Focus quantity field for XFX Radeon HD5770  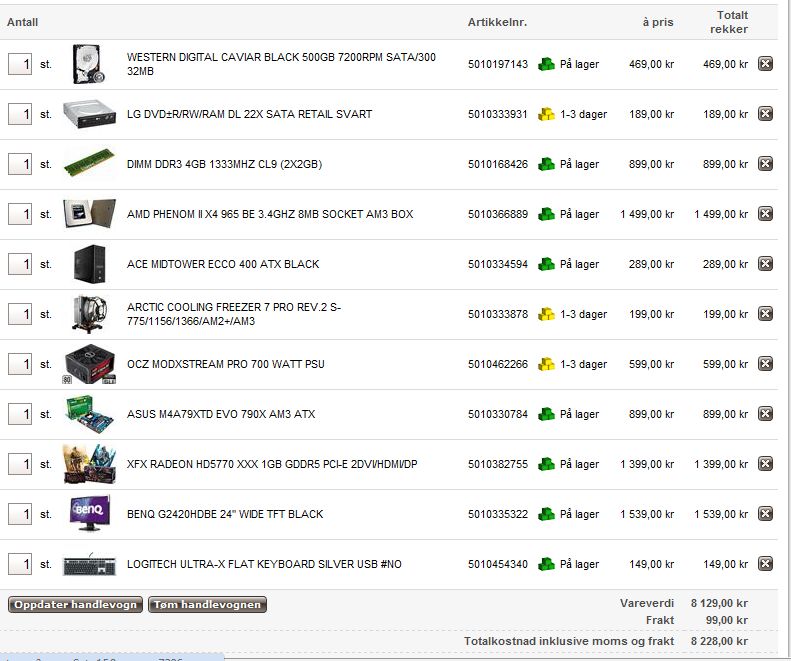20,464
